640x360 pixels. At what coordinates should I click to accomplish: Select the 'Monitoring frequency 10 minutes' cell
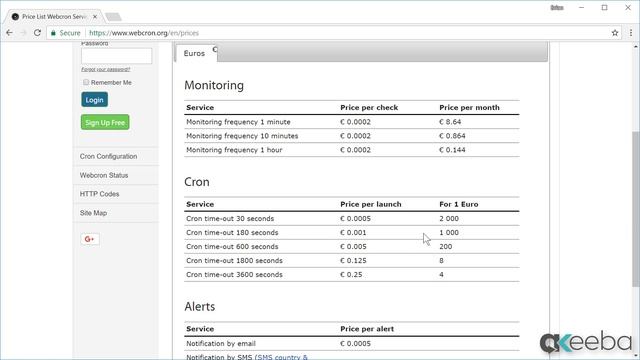(242, 136)
